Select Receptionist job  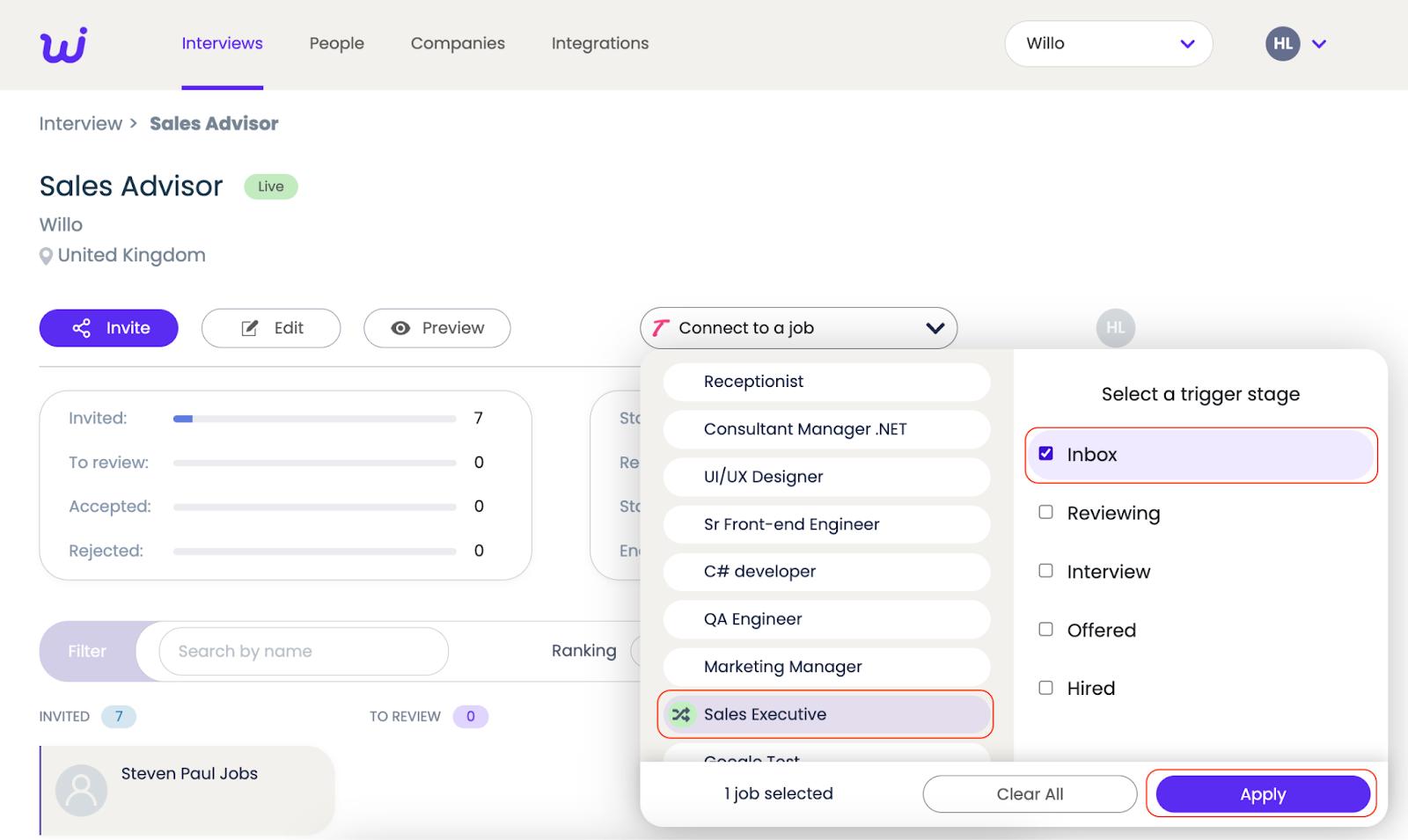pos(826,382)
